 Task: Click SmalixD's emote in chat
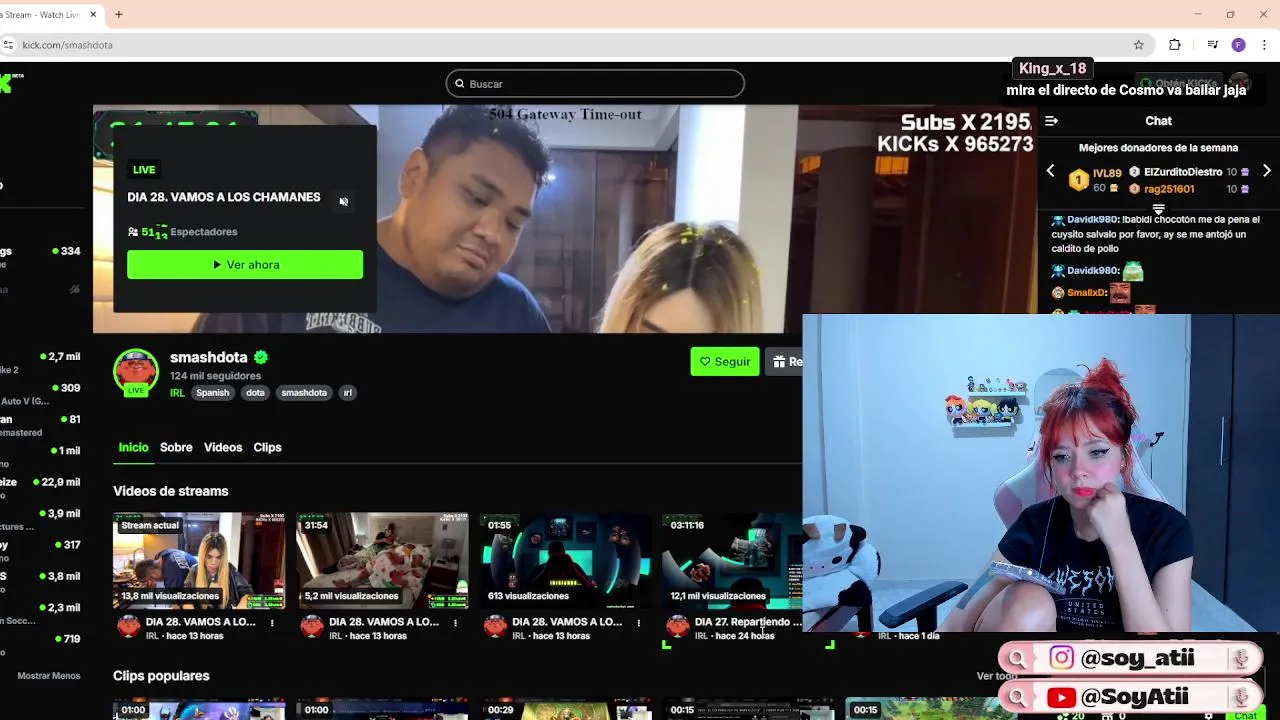pyautogui.click(x=1120, y=293)
